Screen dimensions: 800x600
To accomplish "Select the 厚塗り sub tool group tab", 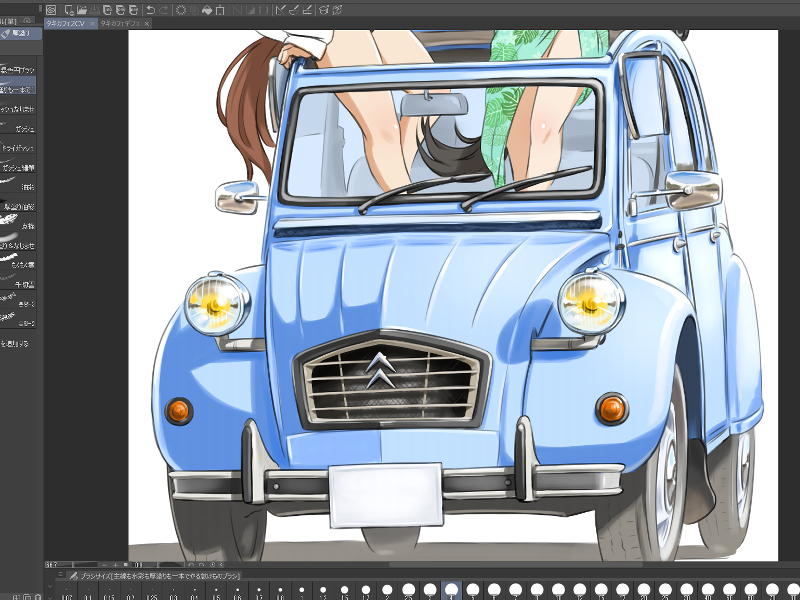I will tap(19, 33).
